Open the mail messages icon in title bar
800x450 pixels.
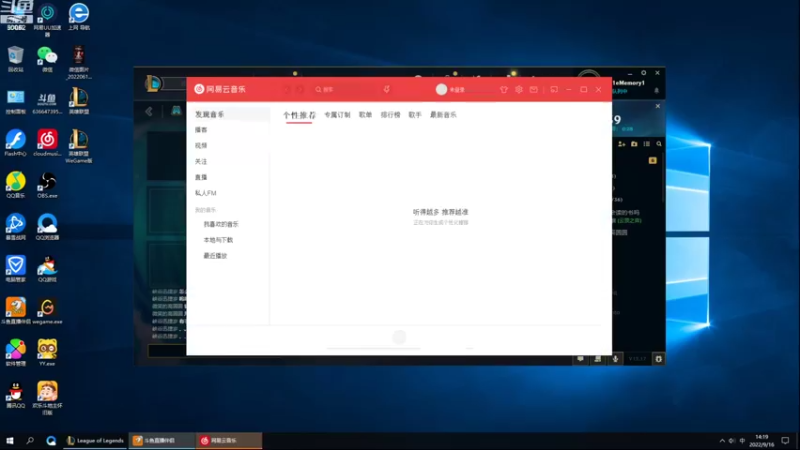point(533,89)
